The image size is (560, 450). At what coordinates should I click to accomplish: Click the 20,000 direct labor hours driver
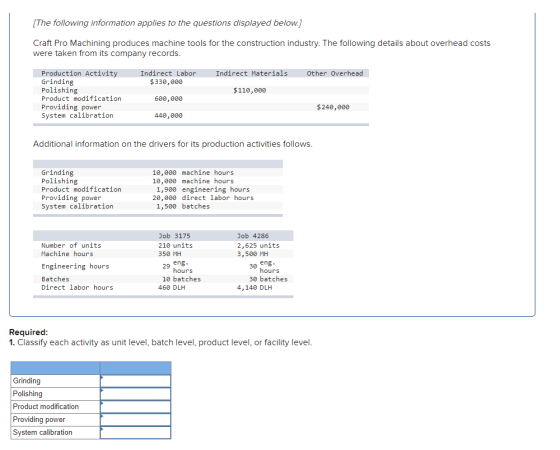pos(203,198)
